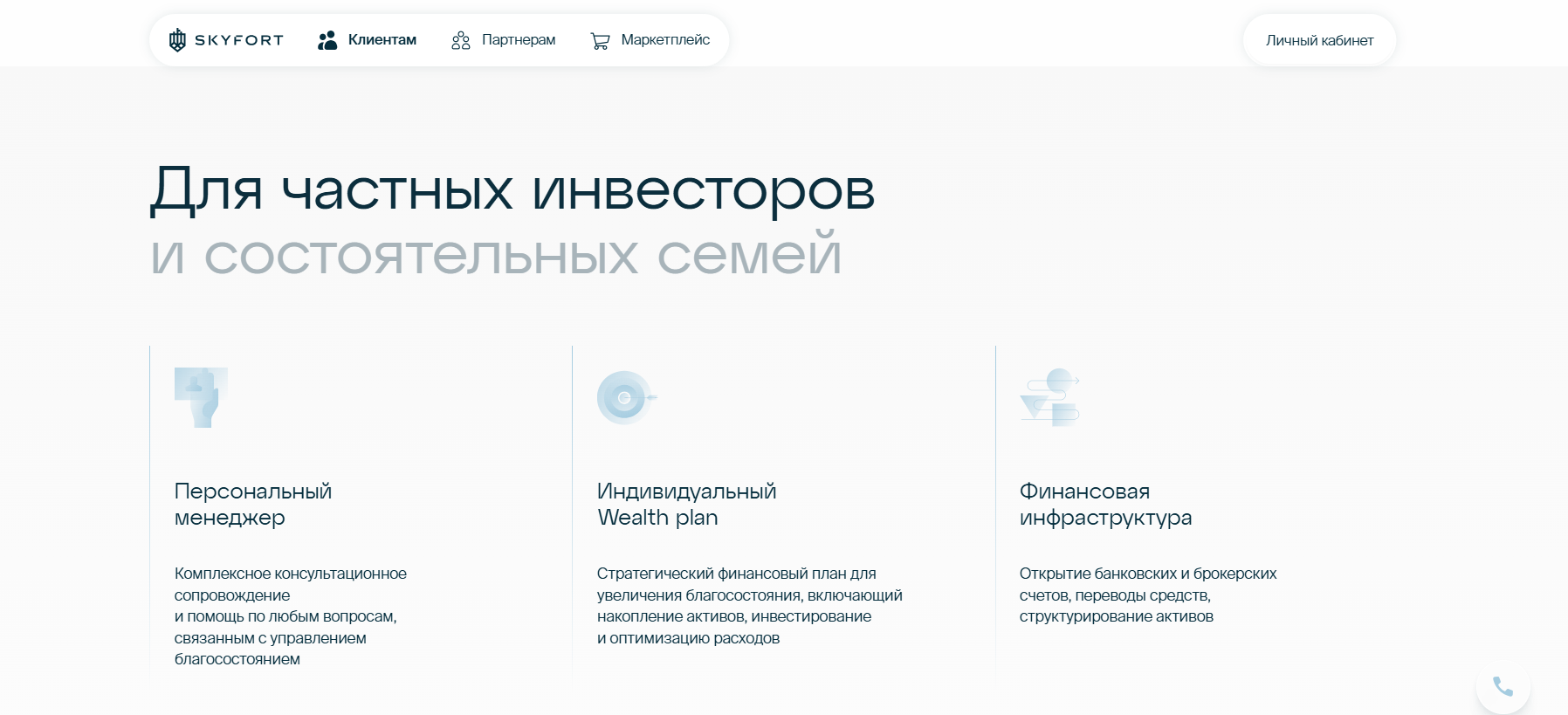The width and height of the screenshot is (1568, 715).
Task: Click the Skyfort shield logo icon
Action: click(x=177, y=40)
